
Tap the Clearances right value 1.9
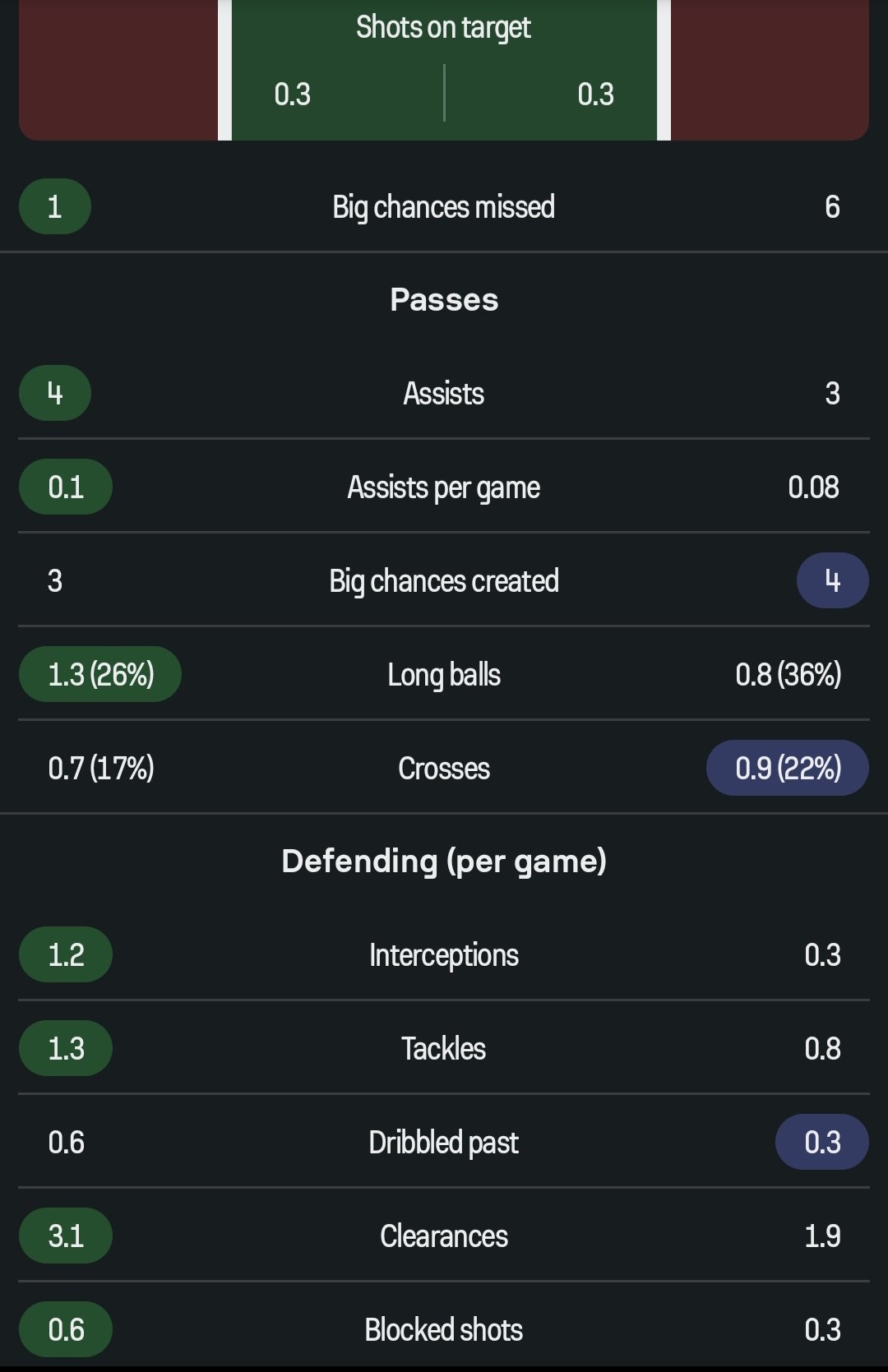click(x=822, y=1236)
